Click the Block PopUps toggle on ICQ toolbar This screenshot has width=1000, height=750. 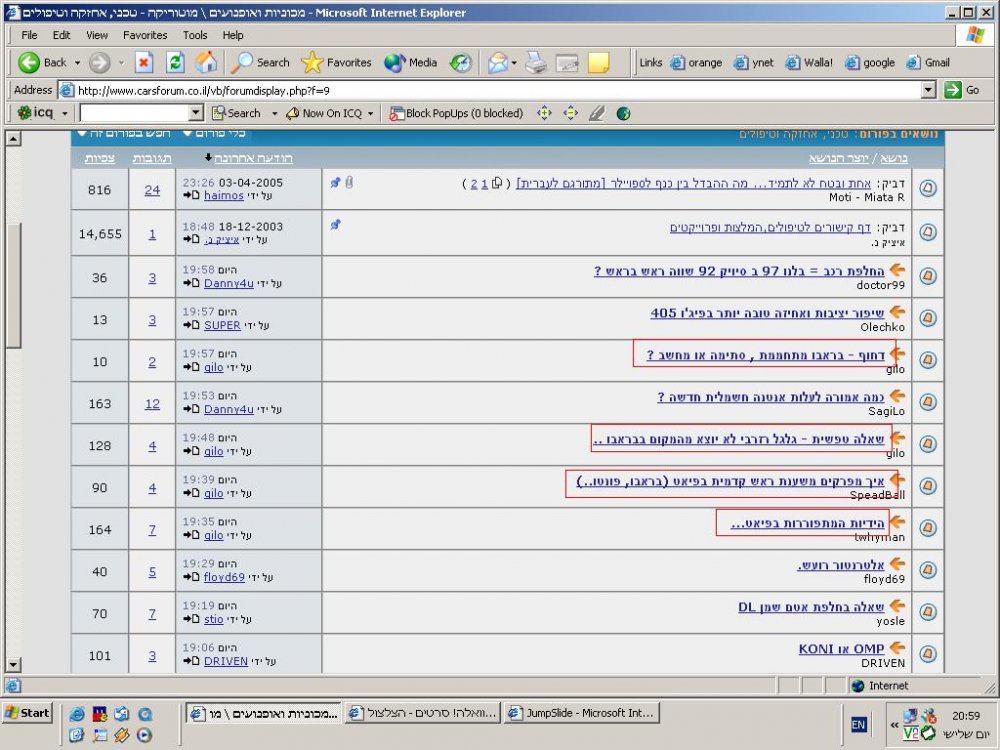pyautogui.click(x=457, y=114)
